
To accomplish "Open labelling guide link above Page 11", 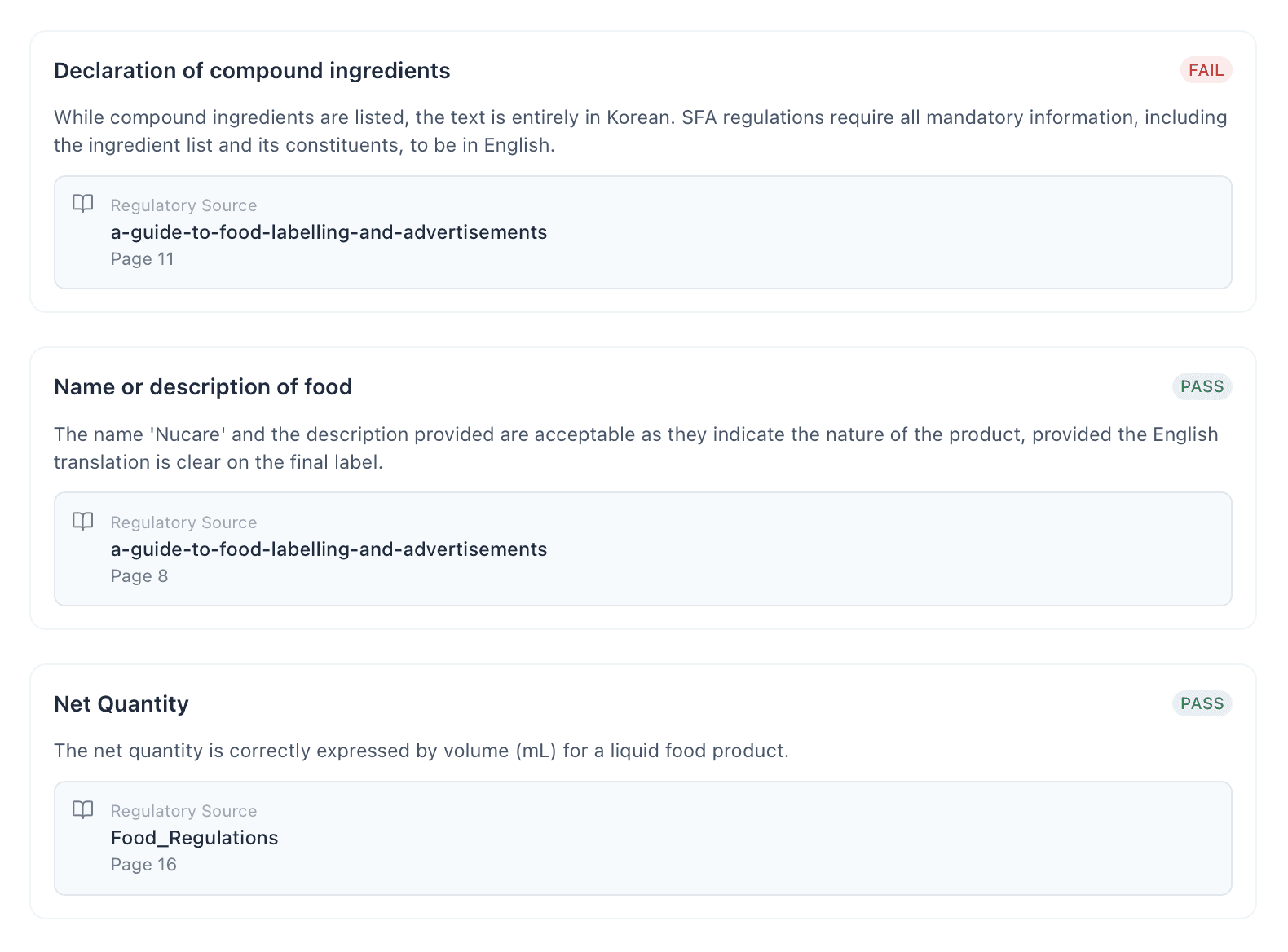I will click(x=329, y=232).
